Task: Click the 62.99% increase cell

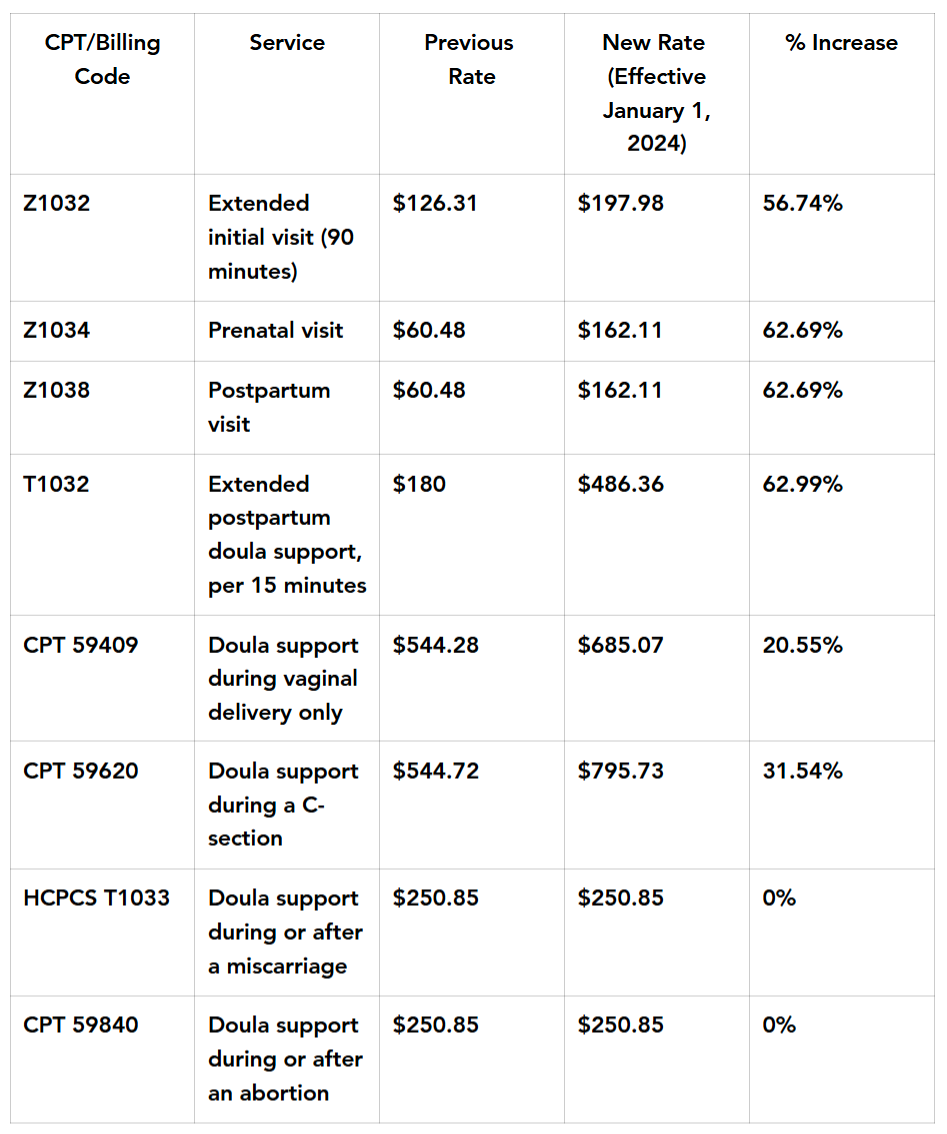Action: click(803, 484)
